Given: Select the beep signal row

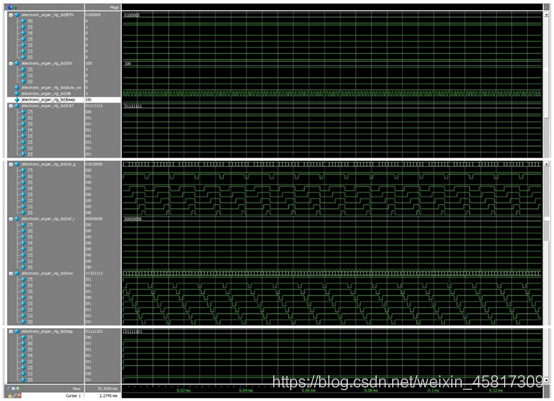Looking at the screenshot, I should pyautogui.click(x=64, y=100).
